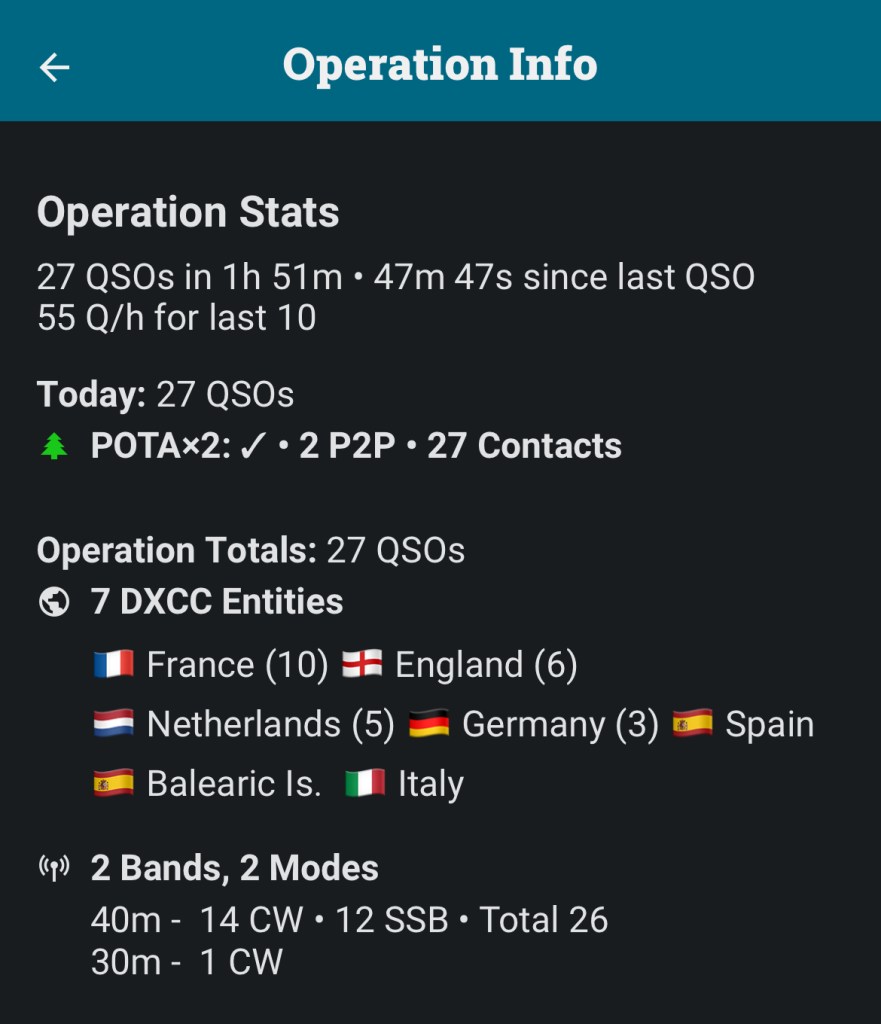Click the 'Today: 27 QSOs' line
Screen dimensions: 881x1024
tap(165, 394)
